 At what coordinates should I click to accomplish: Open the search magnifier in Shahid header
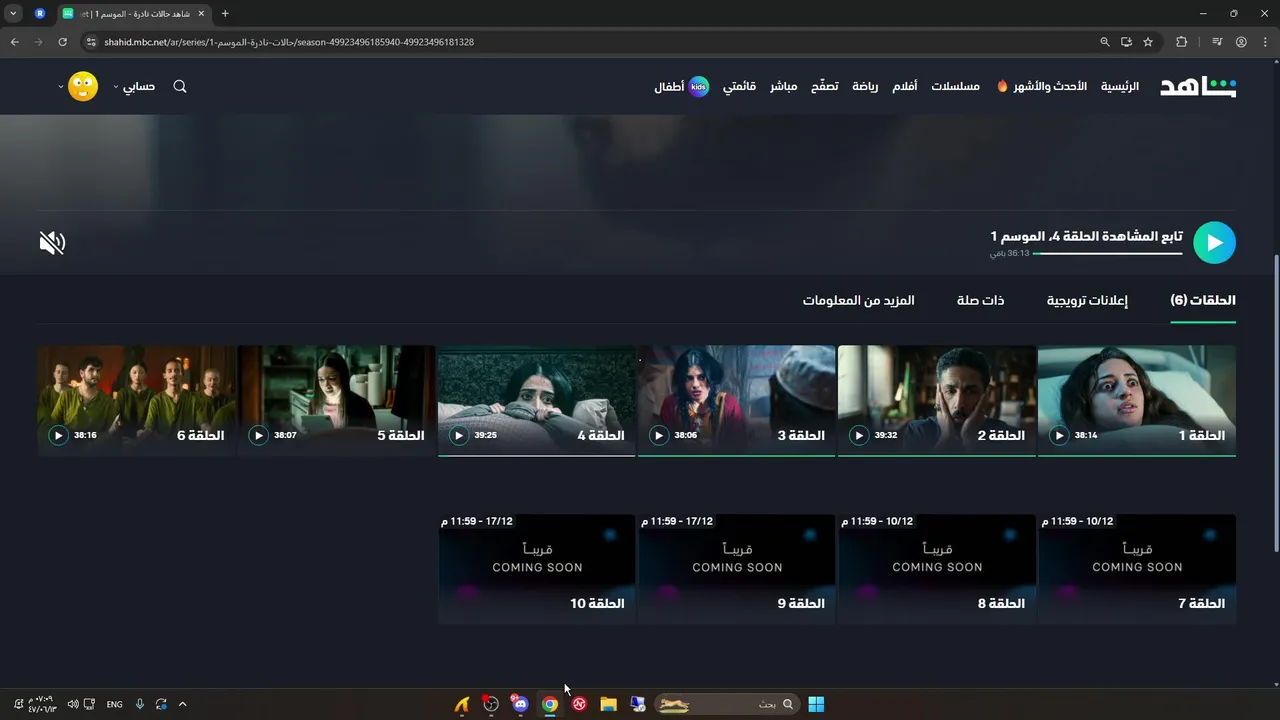click(180, 86)
